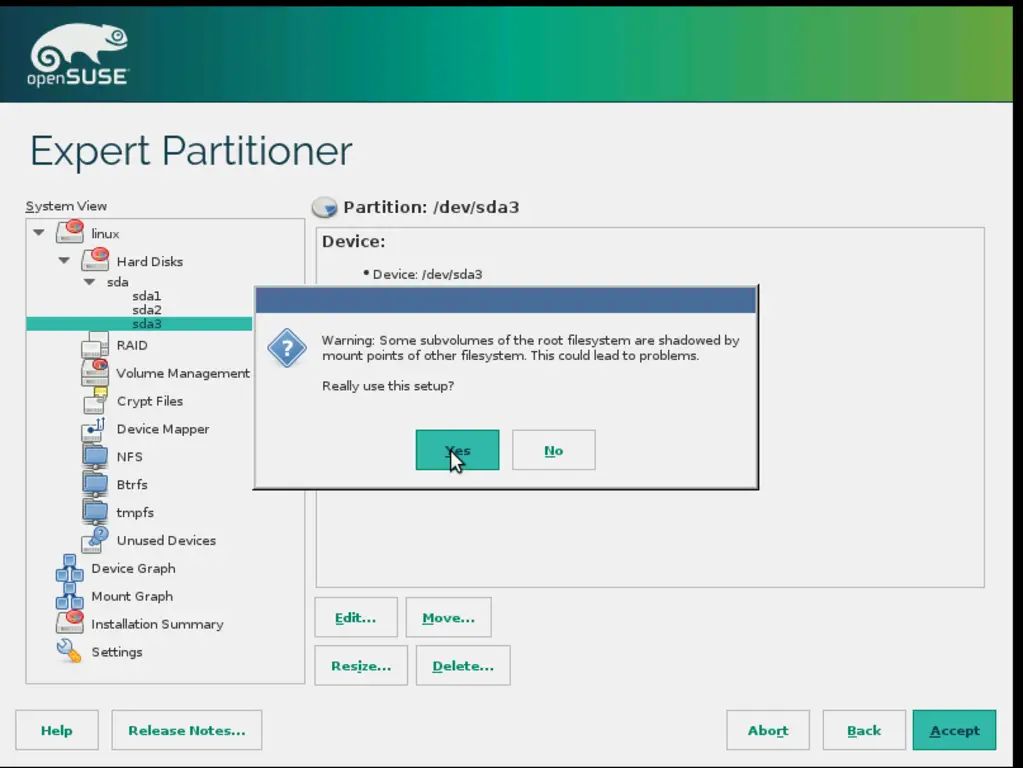Open the Device Graph view
Screen dimensions: 1023x768
[133, 568]
